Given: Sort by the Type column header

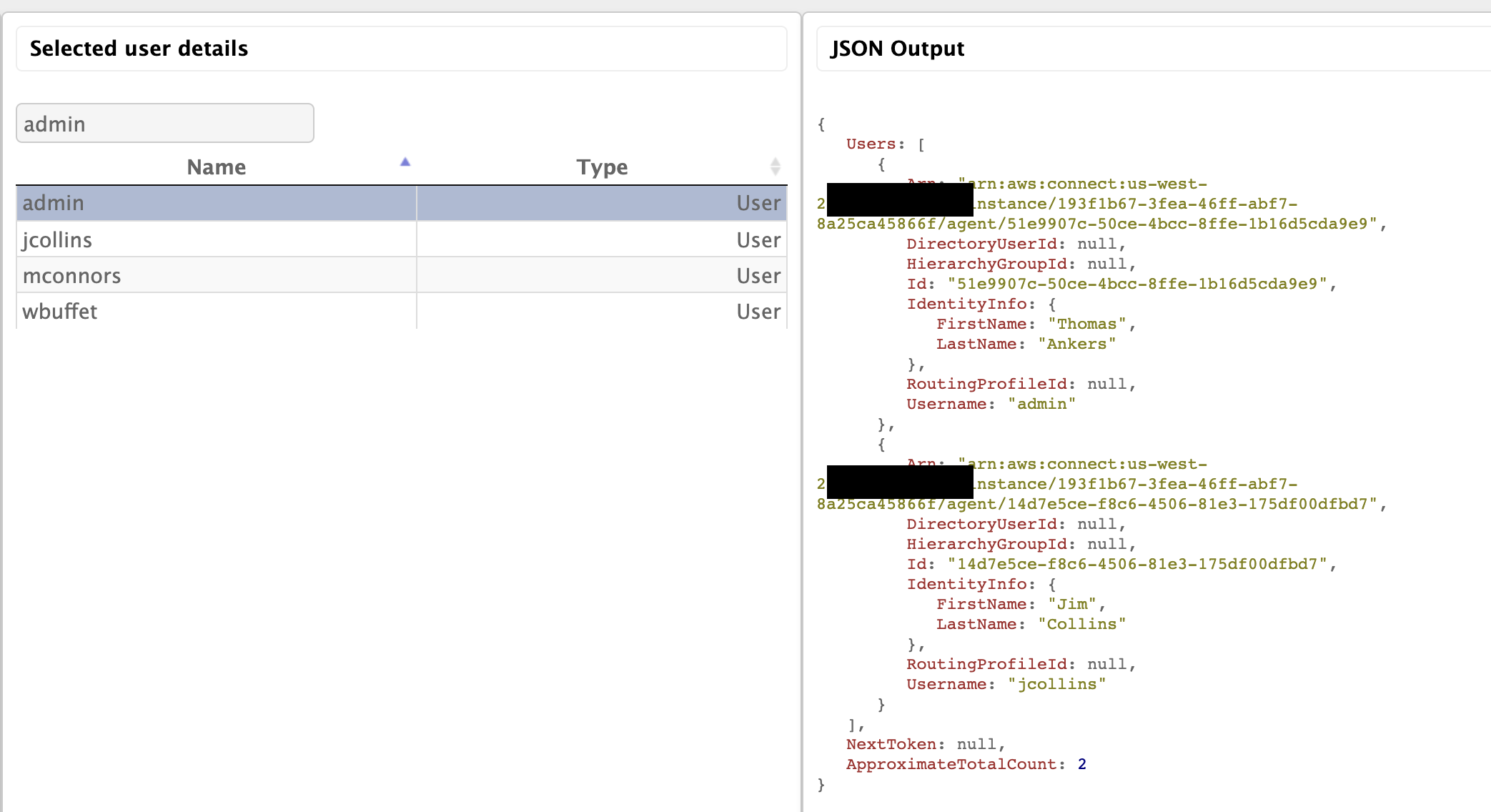Looking at the screenshot, I should (602, 167).
